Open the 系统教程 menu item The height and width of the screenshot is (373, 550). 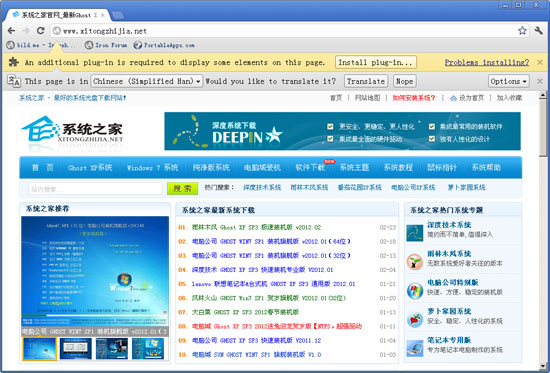click(398, 167)
